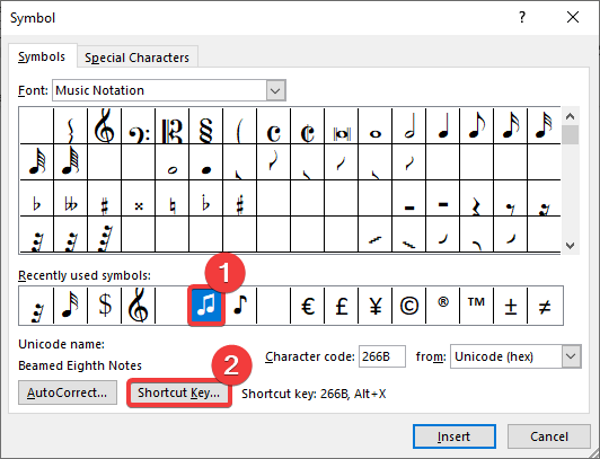Screen dimensions: 600x459
Task: Select the not-equal ≠ recent symbol
Action: coord(544,305)
